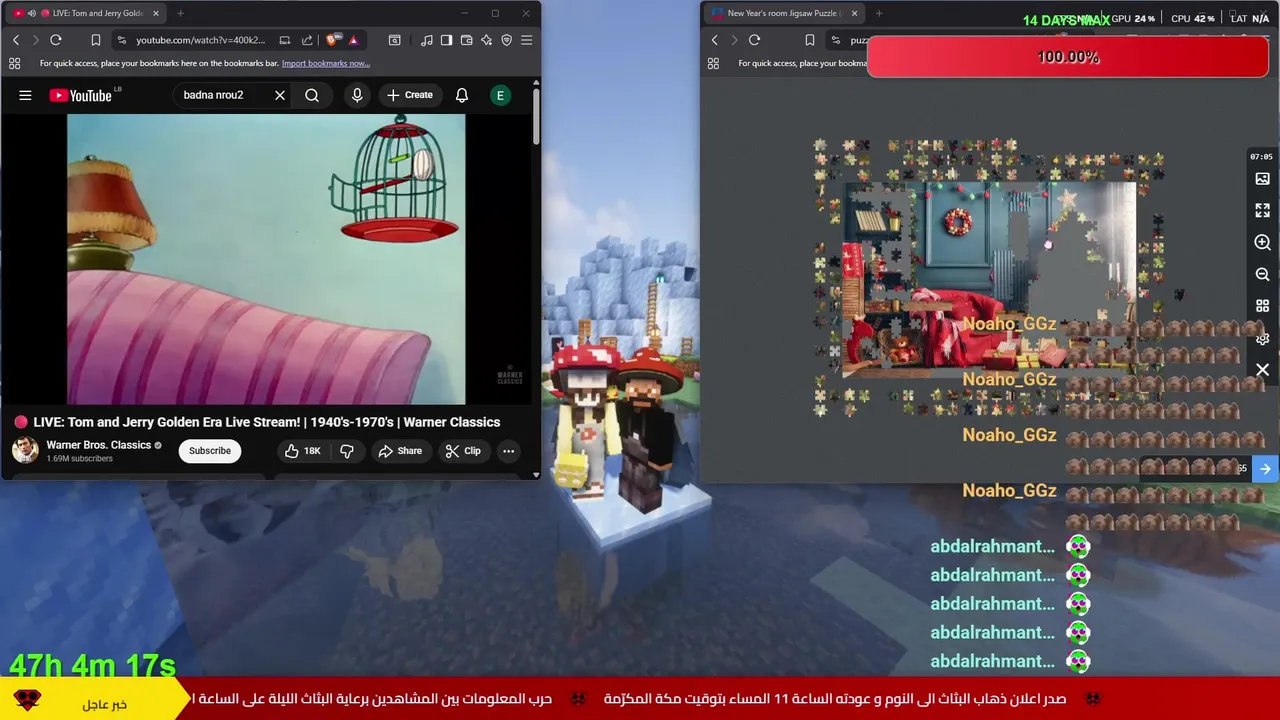Open the Warner Bros. Classics channel avatar
Screen dimensions: 1280x720
coord(25,450)
